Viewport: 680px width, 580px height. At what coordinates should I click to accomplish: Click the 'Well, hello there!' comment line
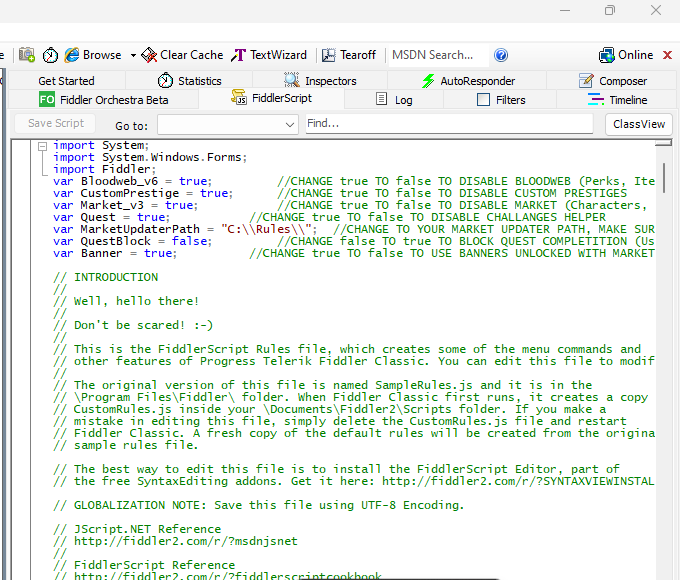click(126, 301)
